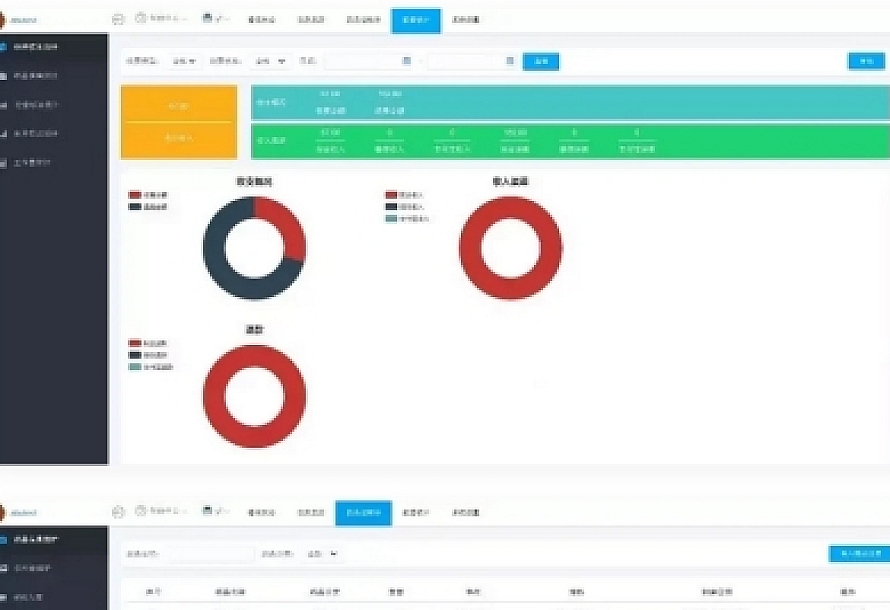Screen dimensions: 890x610
Task: Switch to the first tab in the upper header
Action: pyautogui.click(x=261, y=20)
